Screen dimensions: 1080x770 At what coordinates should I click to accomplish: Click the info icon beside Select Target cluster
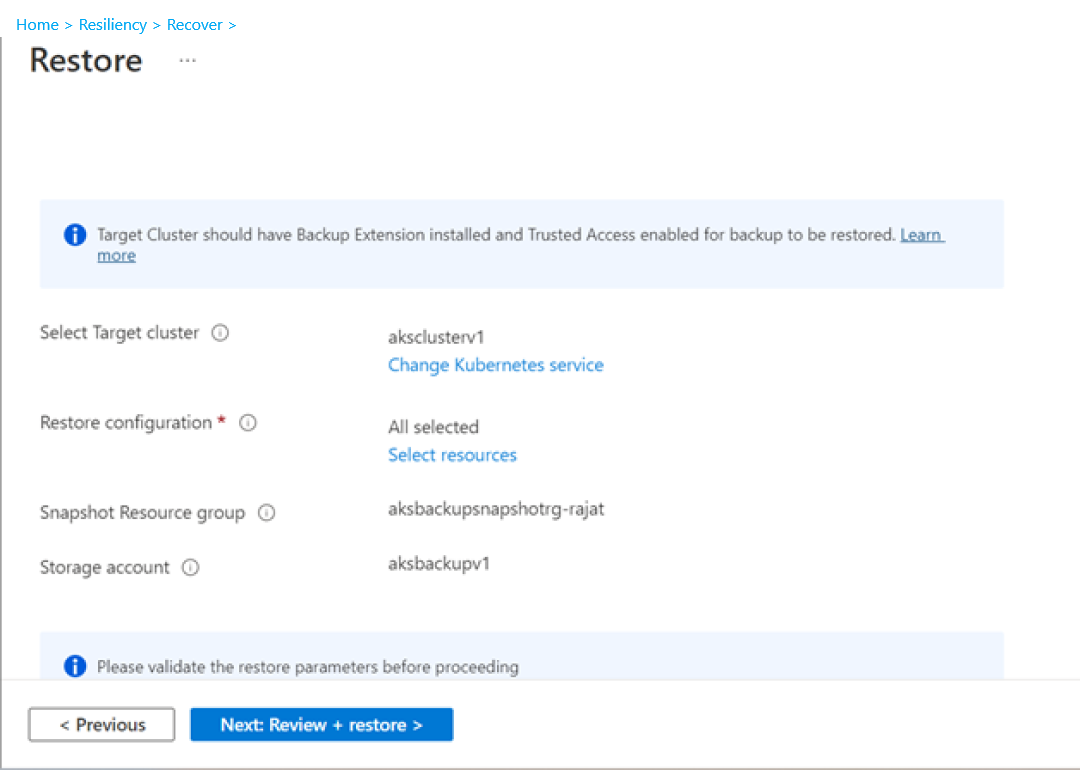click(x=219, y=333)
